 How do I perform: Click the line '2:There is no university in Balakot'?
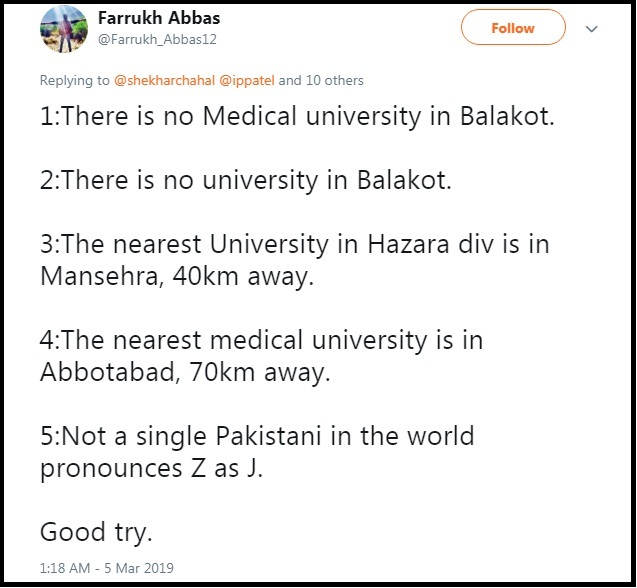(x=246, y=180)
